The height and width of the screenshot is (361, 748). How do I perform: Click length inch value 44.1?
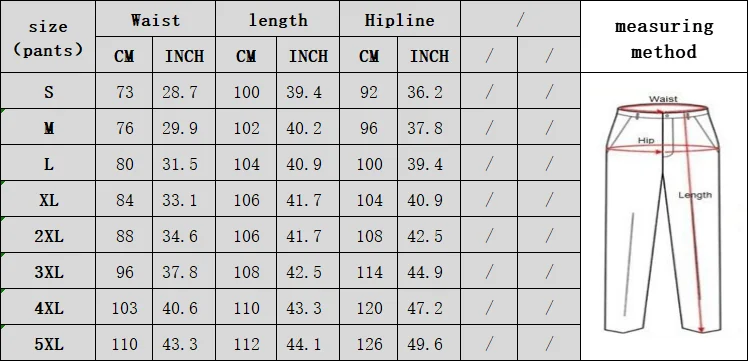coord(304,344)
